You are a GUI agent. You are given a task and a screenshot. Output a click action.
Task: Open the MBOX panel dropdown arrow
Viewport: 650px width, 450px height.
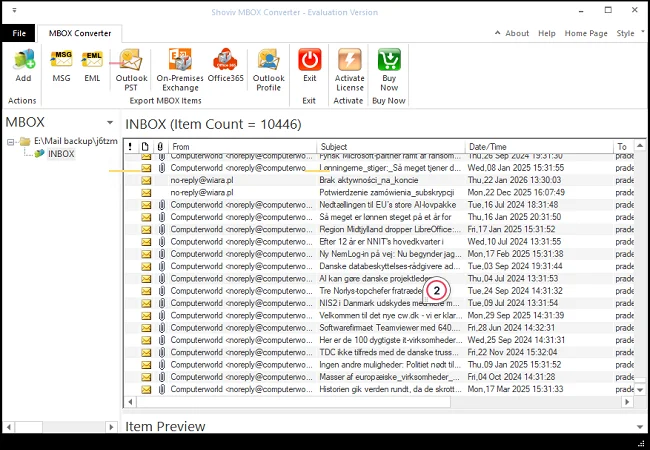(x=110, y=122)
